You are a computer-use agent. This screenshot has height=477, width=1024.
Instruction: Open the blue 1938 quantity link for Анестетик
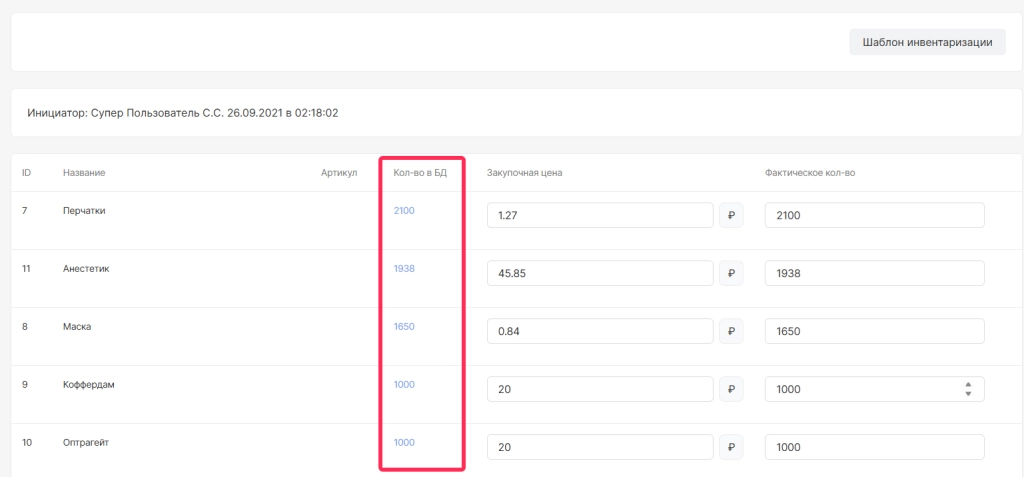coord(404,269)
